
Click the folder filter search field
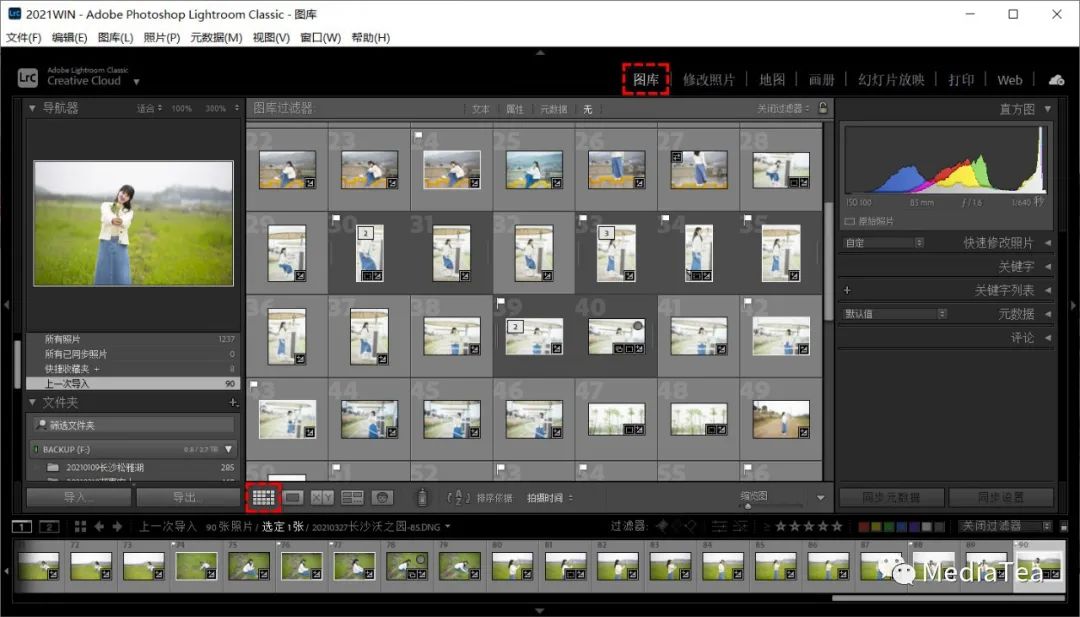[x=133, y=425]
